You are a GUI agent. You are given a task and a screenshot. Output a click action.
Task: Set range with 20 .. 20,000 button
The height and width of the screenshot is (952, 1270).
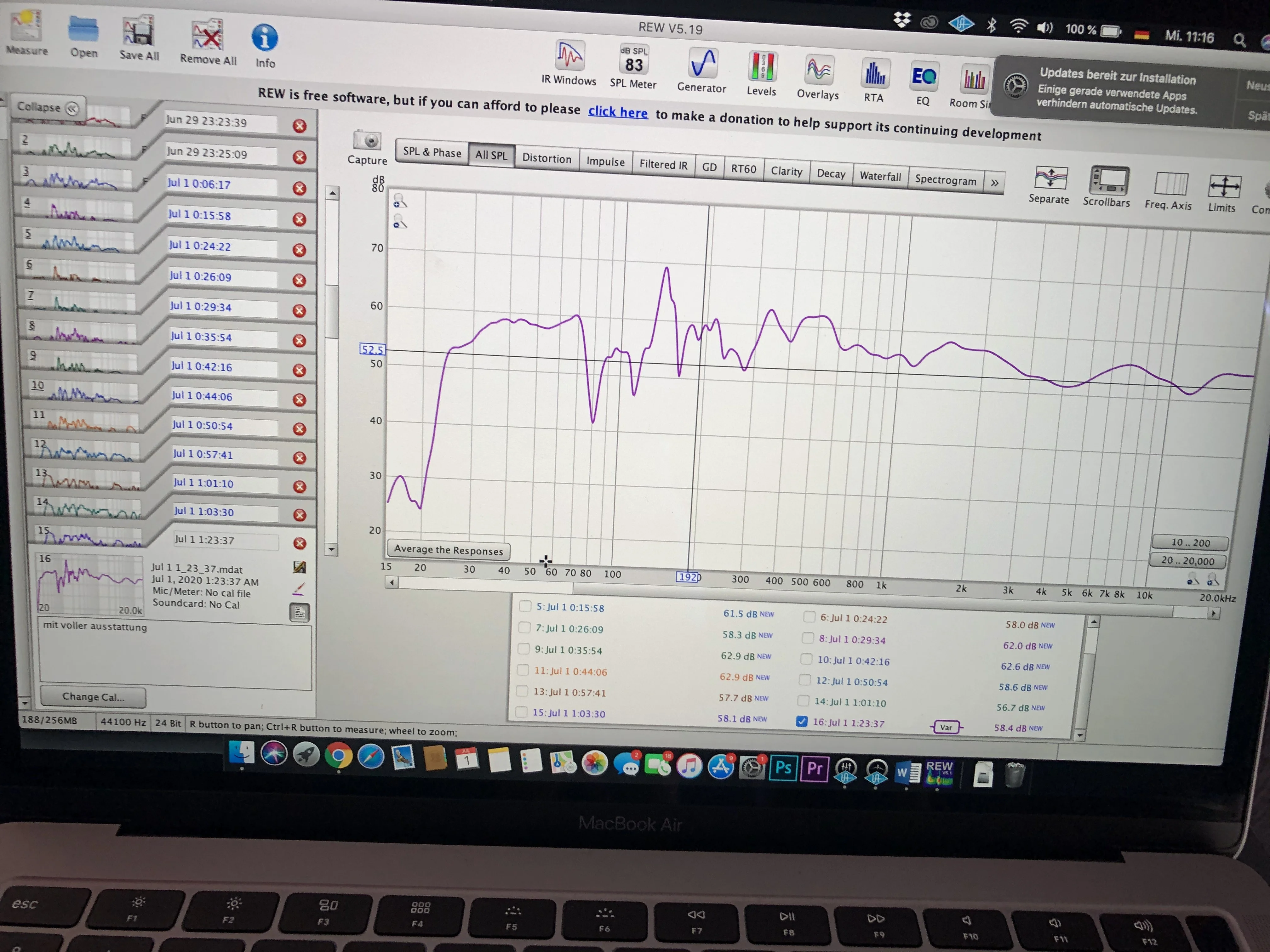(x=1188, y=561)
